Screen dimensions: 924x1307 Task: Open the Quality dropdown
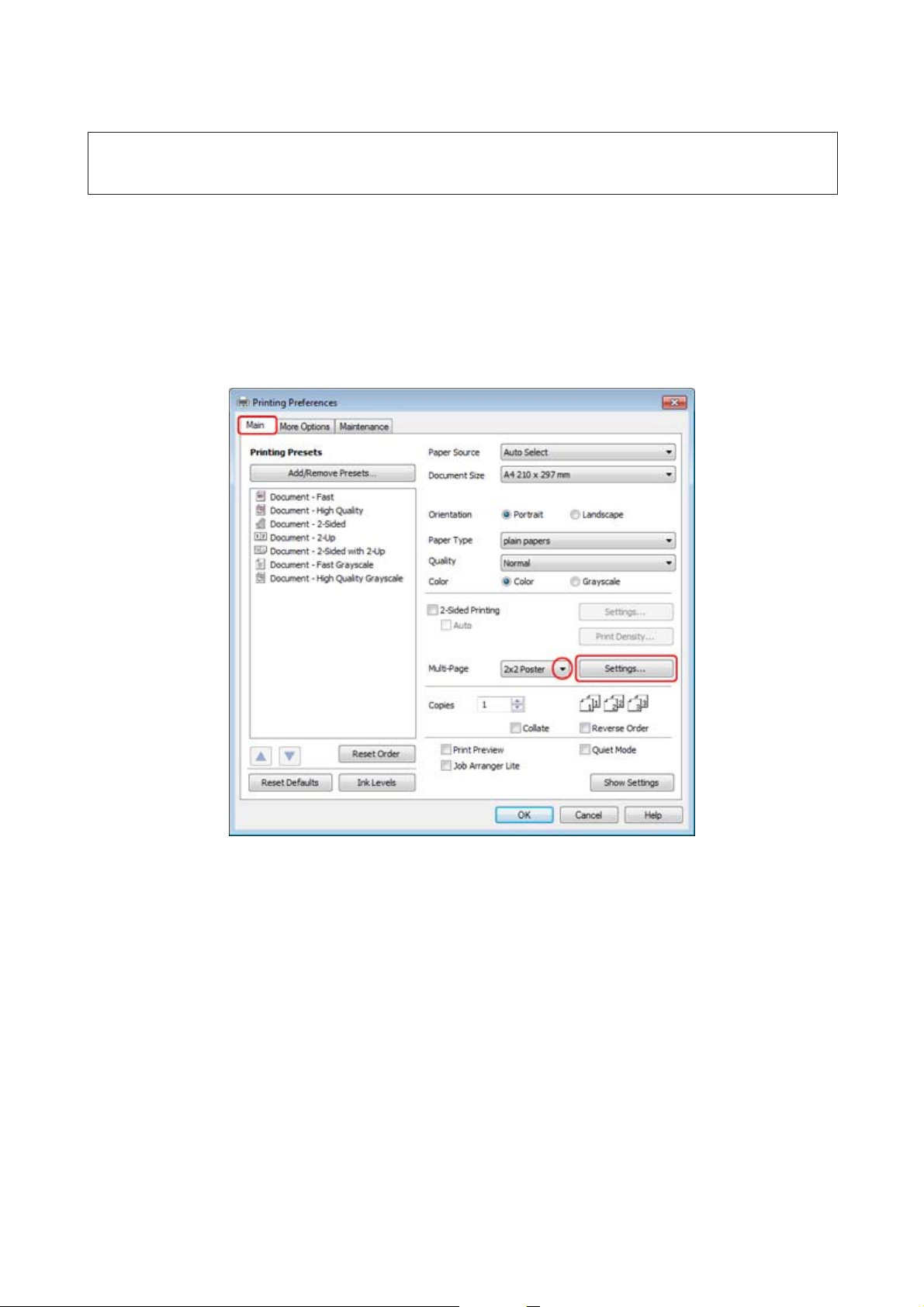coord(588,563)
